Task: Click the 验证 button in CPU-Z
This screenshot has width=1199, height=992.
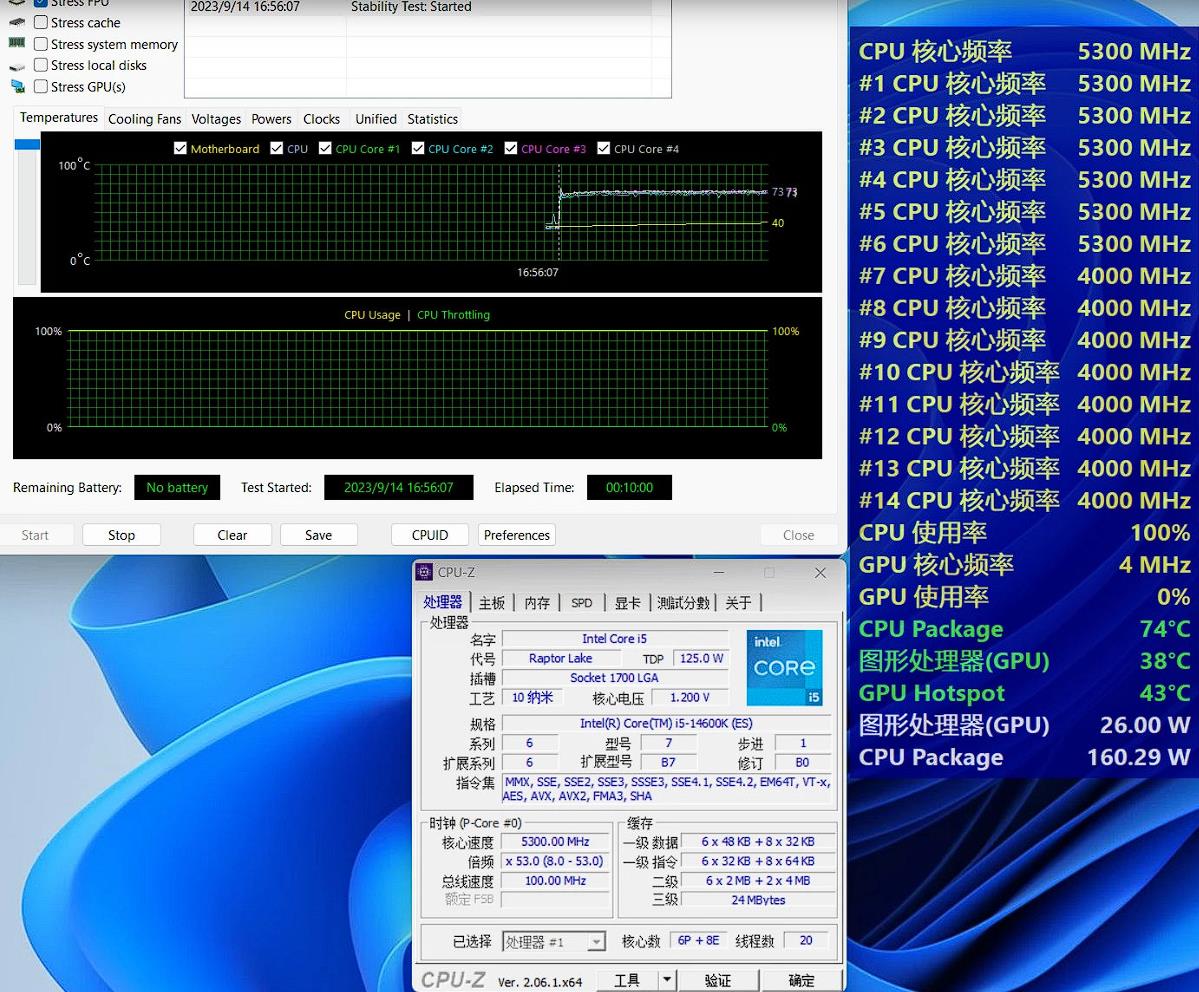Action: point(717,980)
